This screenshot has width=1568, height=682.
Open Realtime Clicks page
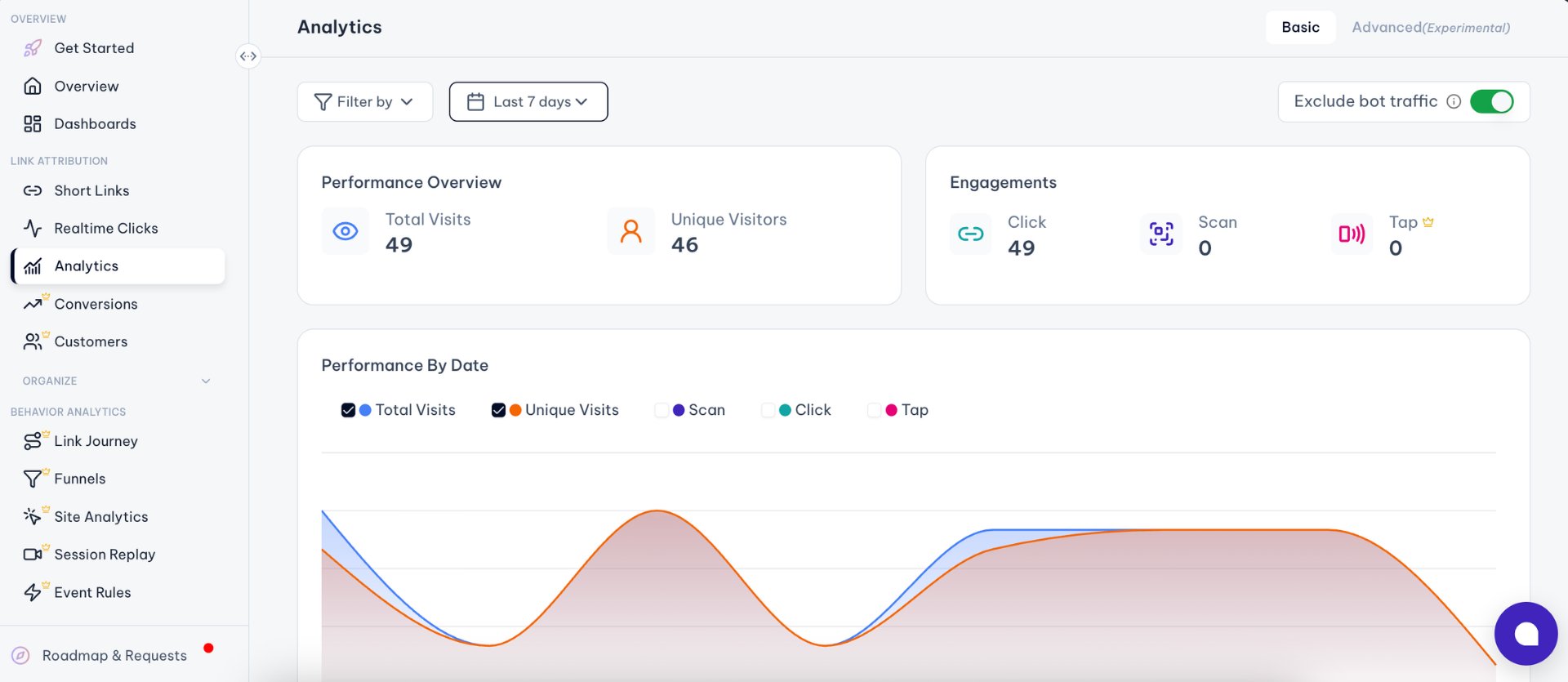point(106,228)
